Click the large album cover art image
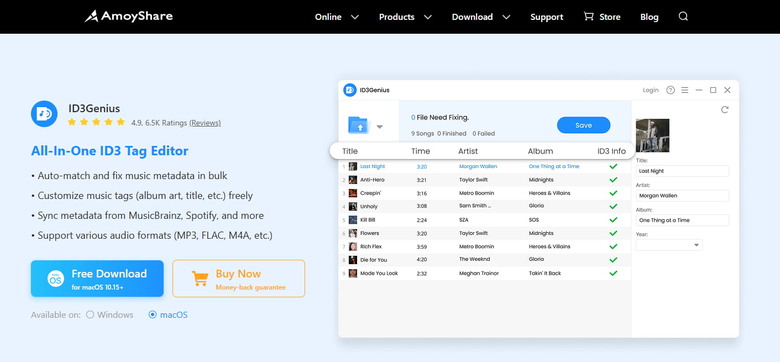The image size is (780, 362). click(x=653, y=135)
